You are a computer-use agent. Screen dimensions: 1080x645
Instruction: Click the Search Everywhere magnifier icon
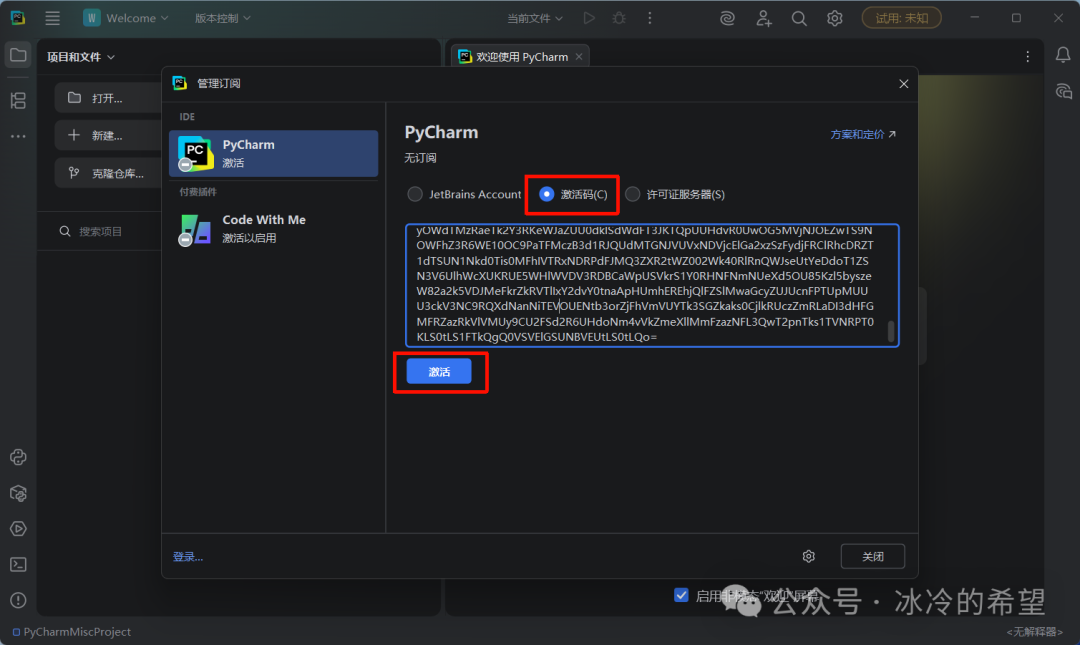[799, 18]
